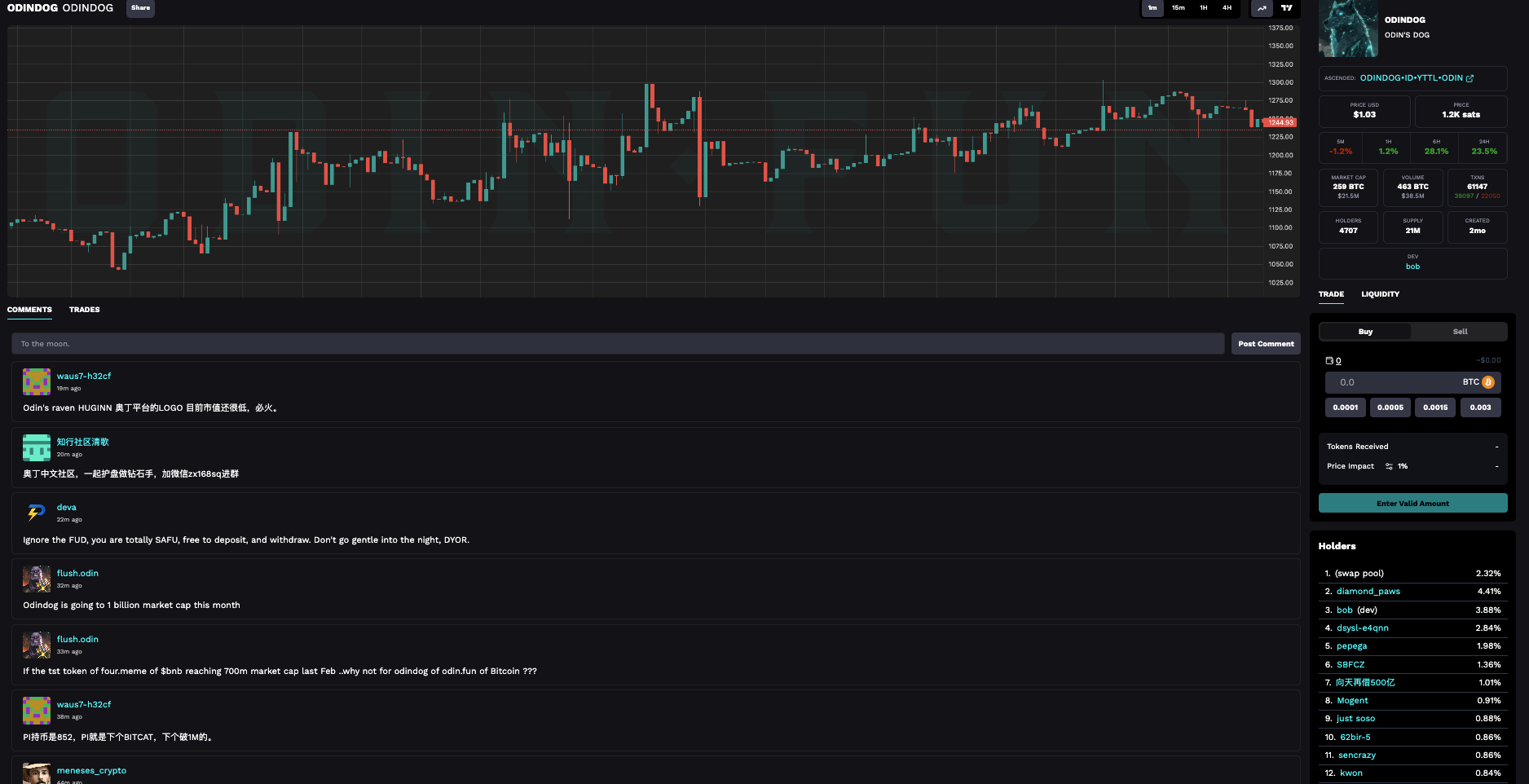Screen dimensions: 1529x784
Task: Toggle the trade panel to Buy
Action: pos(1365,332)
